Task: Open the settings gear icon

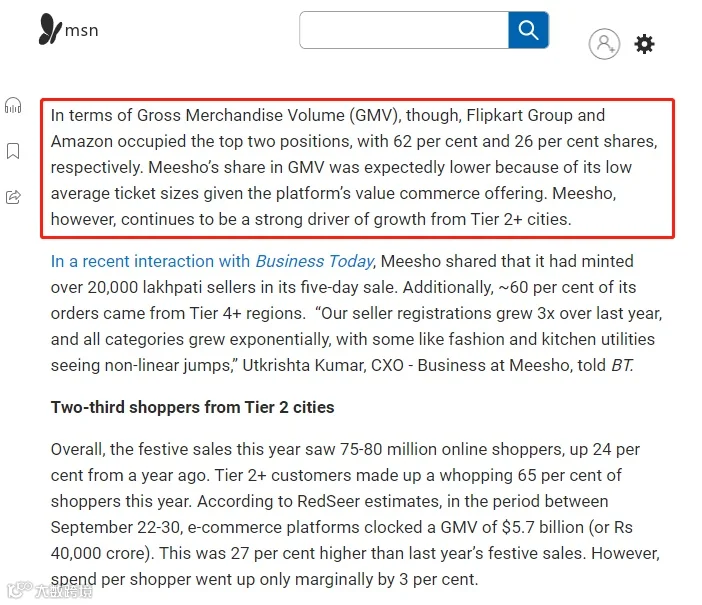Action: (644, 44)
